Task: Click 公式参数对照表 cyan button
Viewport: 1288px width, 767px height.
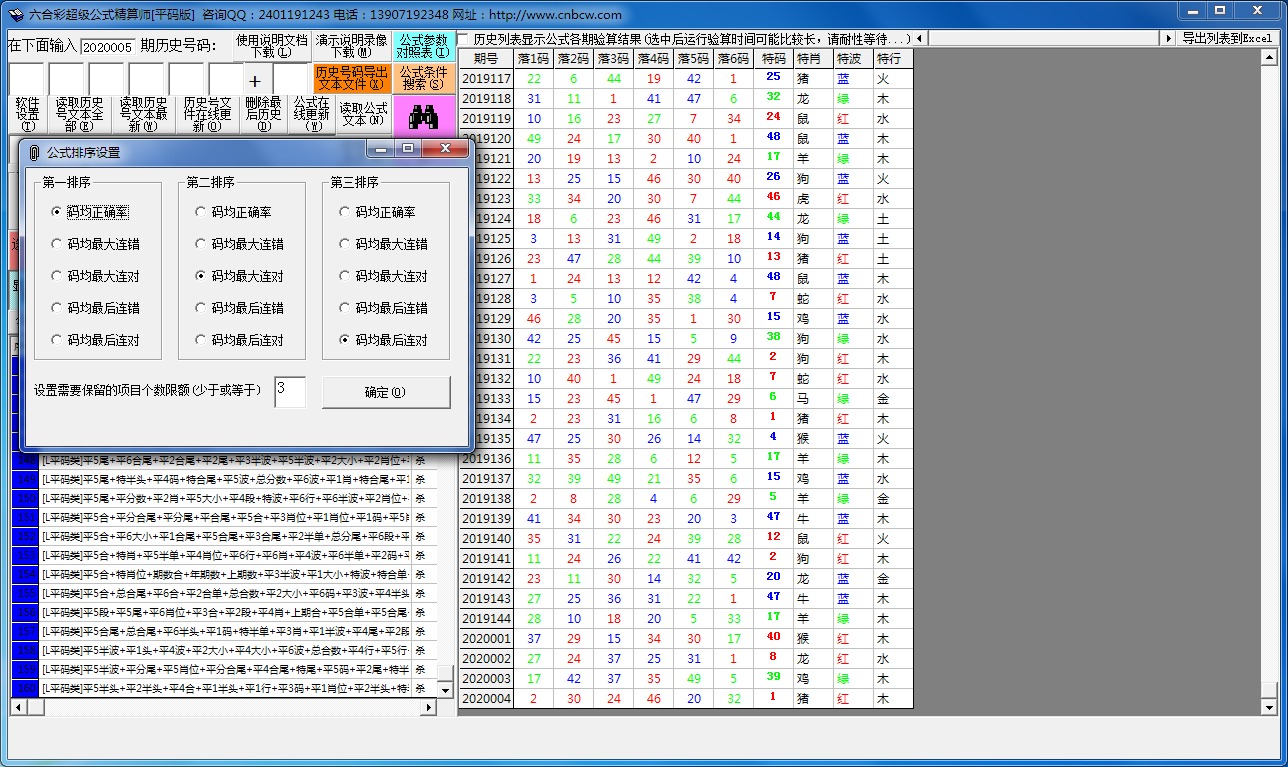Action: tap(423, 46)
